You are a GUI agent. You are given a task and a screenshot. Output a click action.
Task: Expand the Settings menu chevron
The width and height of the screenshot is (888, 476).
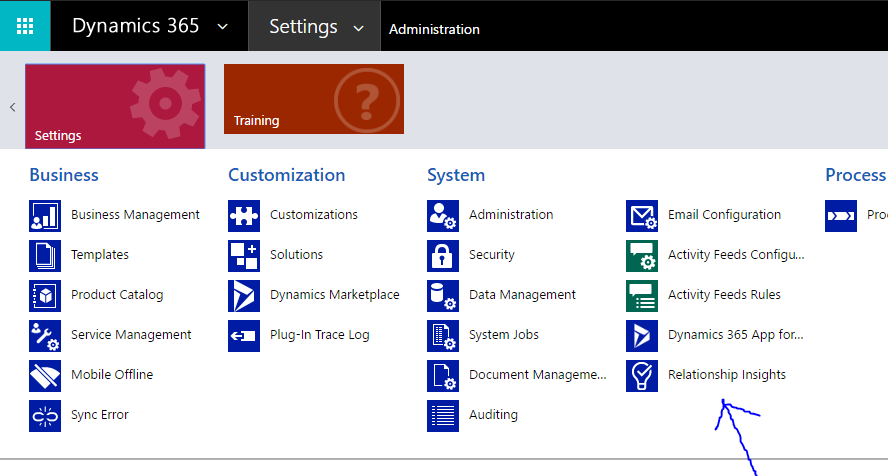[358, 28]
